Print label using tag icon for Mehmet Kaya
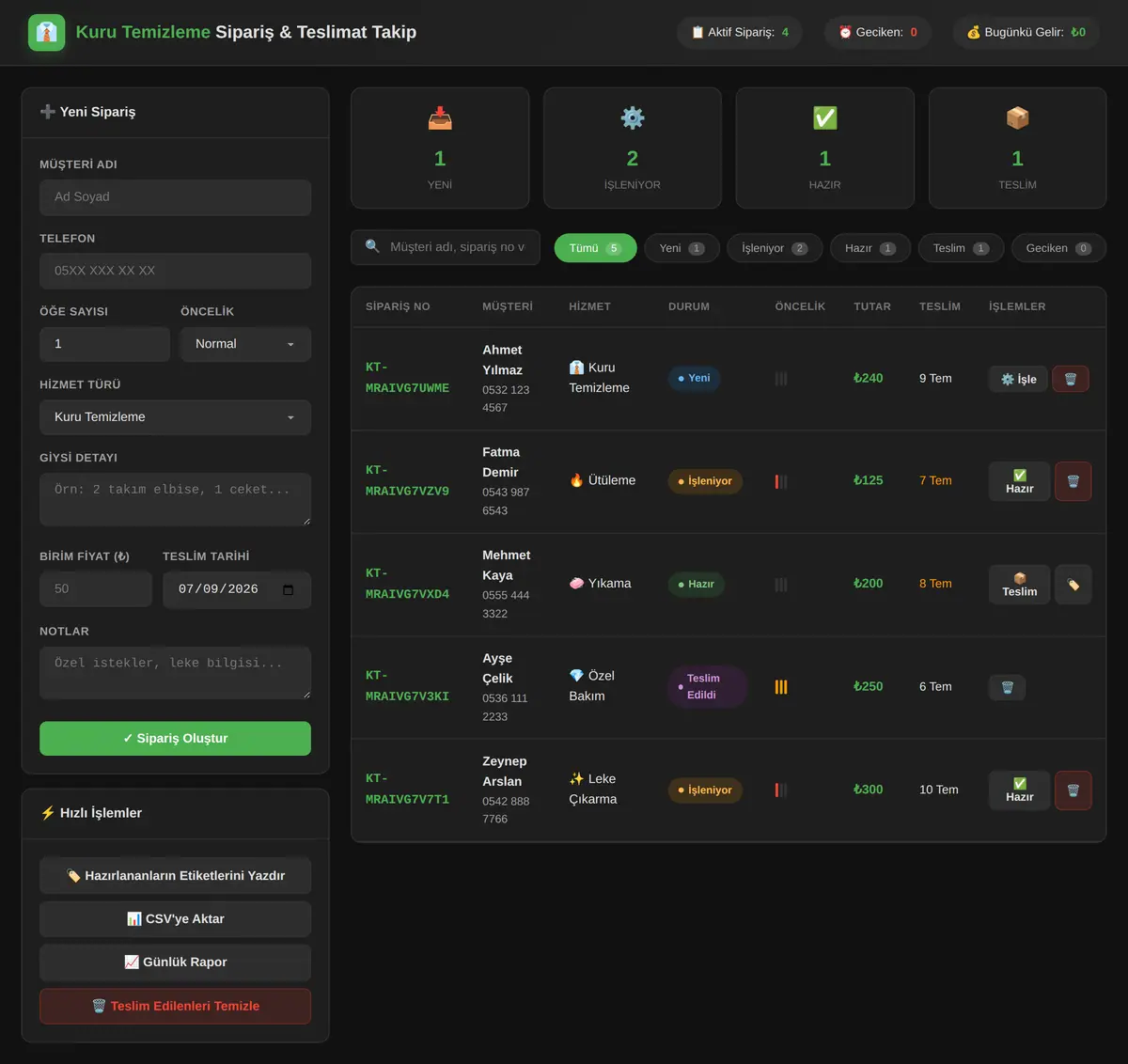1128x1064 pixels. [x=1073, y=585]
